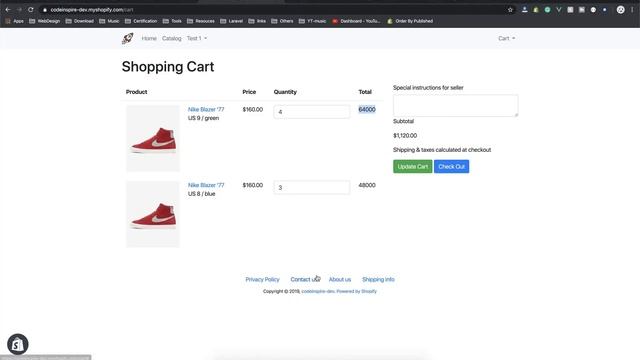The width and height of the screenshot is (640, 360).
Task: Open the codeinspire-dev footer link
Action: [x=318, y=291]
